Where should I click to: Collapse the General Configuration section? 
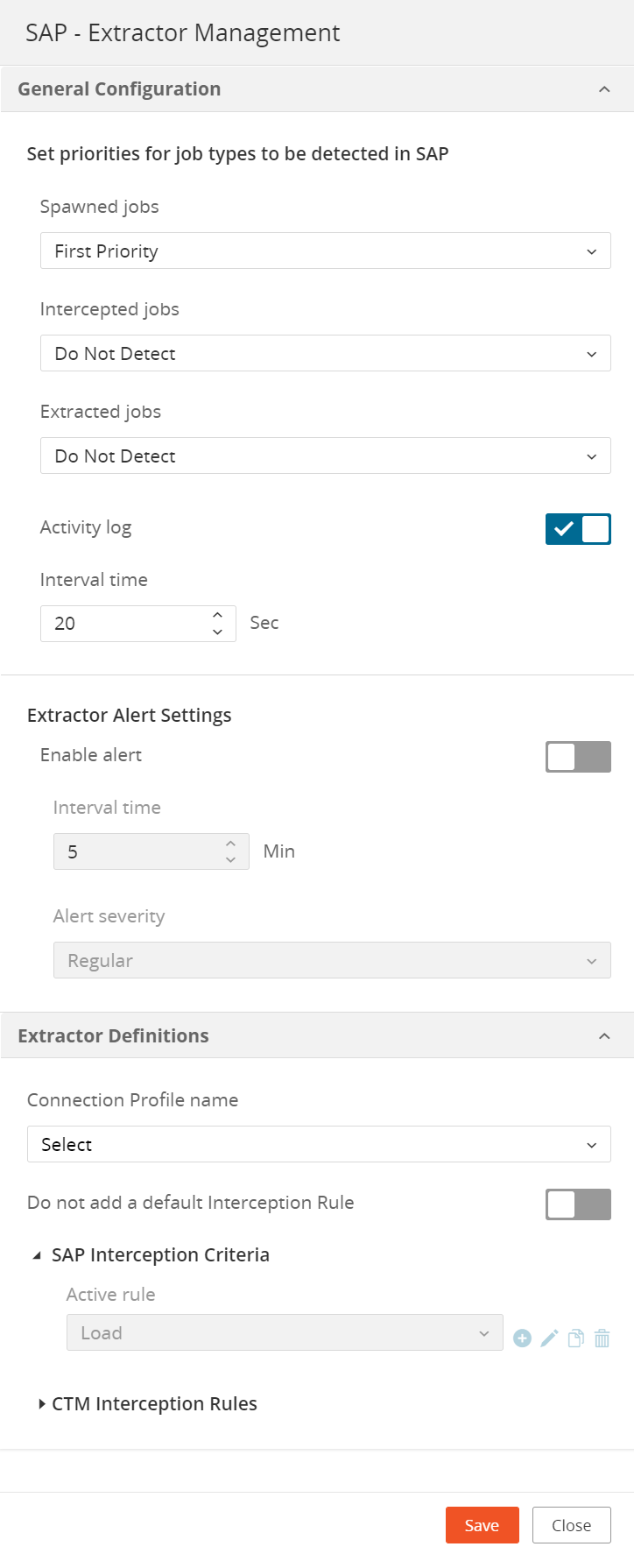pos(604,88)
